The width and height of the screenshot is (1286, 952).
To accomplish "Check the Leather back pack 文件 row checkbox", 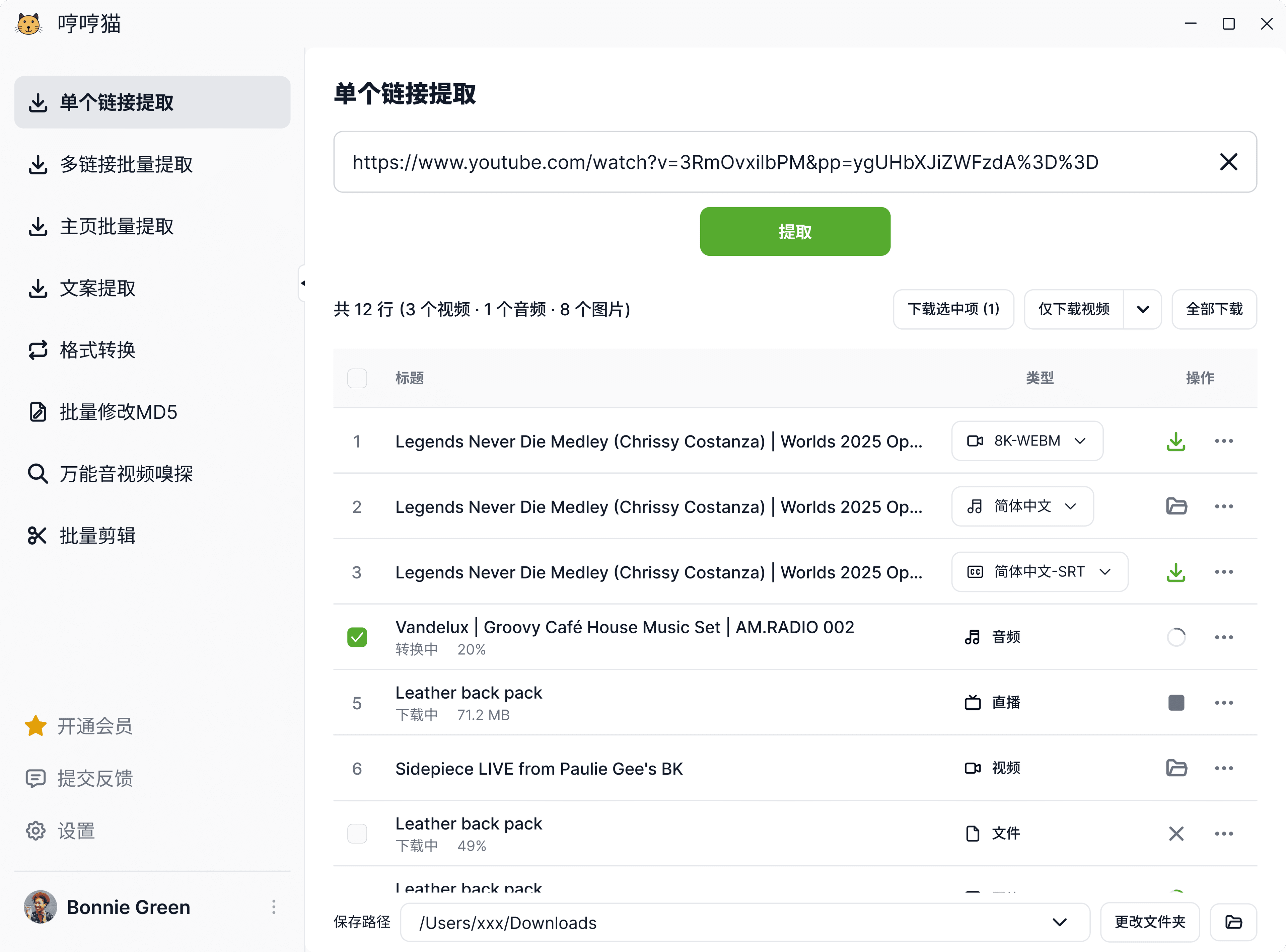I will [357, 834].
